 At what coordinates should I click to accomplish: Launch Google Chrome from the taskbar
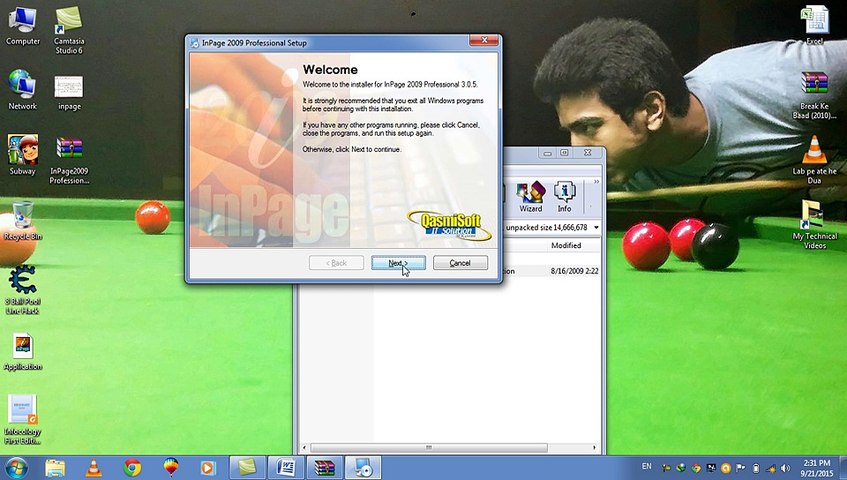pos(132,467)
